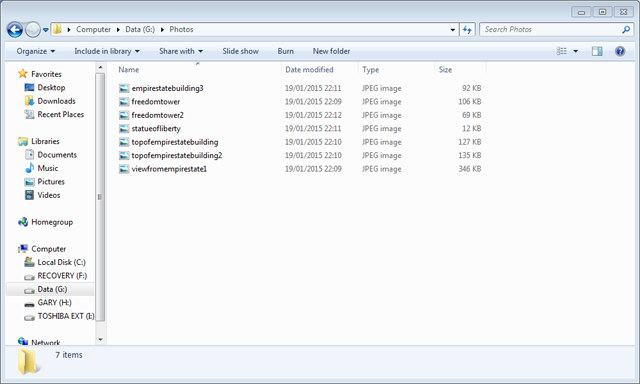Click the change view icon

(562, 51)
